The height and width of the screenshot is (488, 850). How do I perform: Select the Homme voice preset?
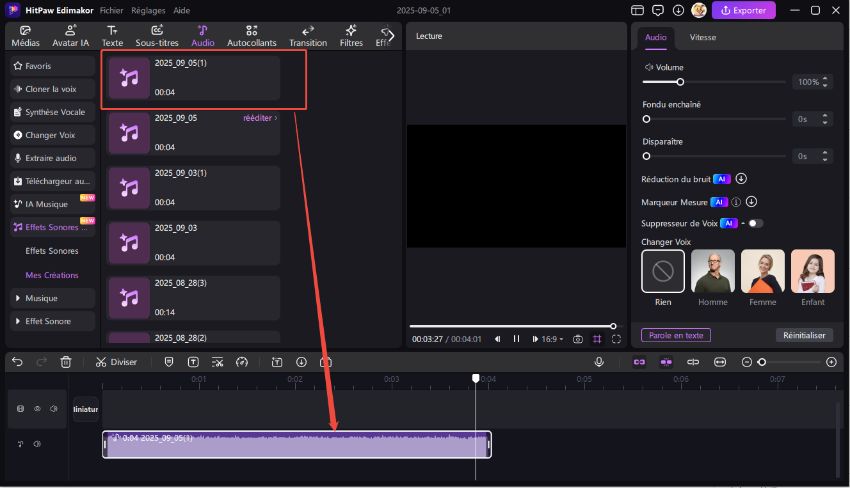[713, 271]
